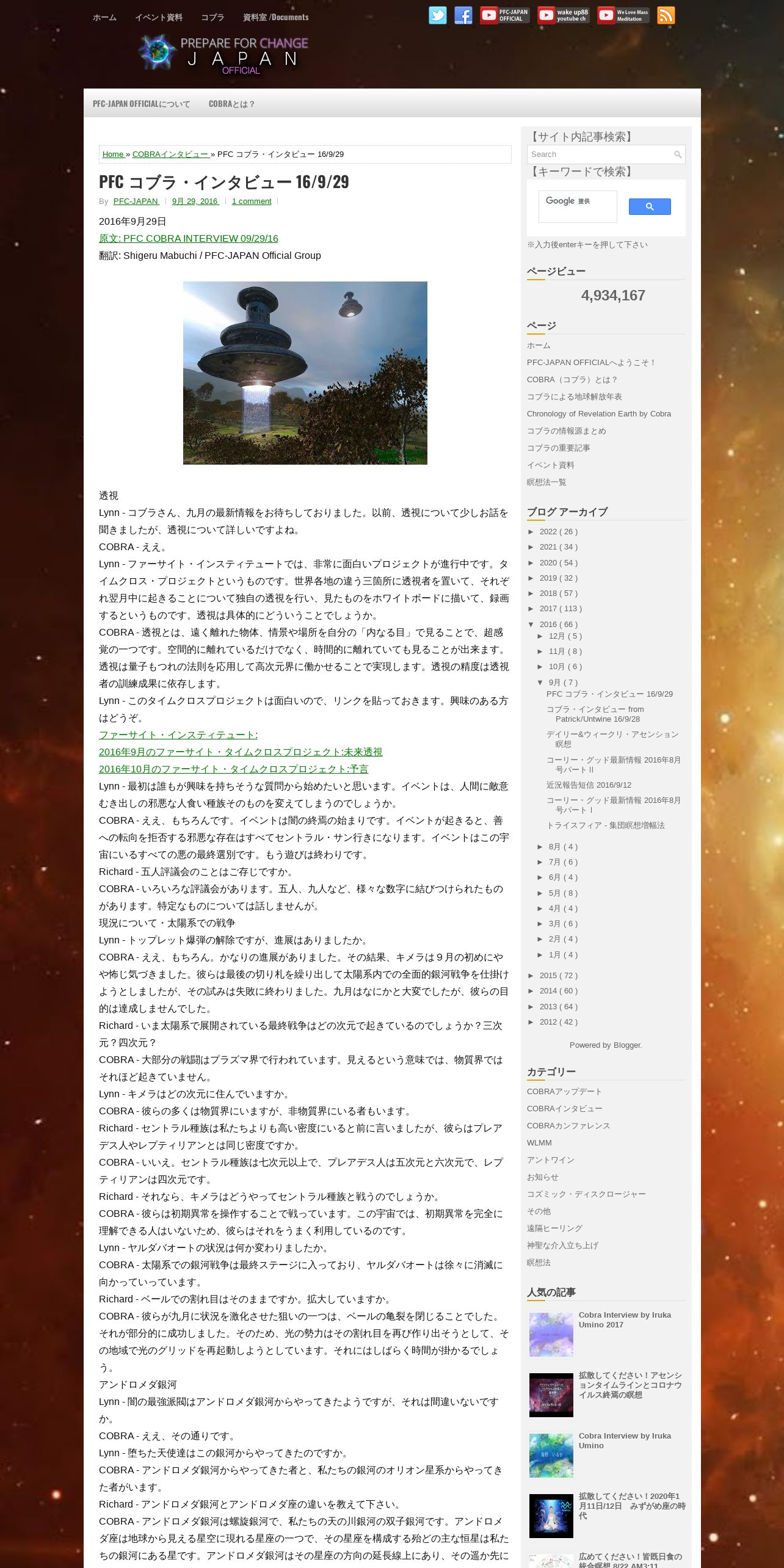Open Blogger link in Powered by text
This screenshot has height=1568, width=784.
[x=627, y=1045]
